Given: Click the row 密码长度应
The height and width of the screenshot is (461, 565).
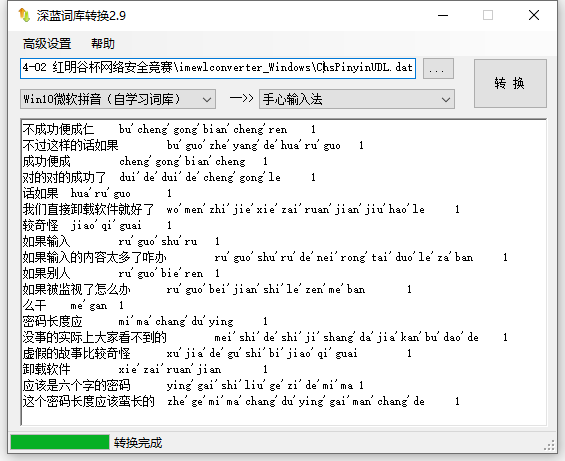Looking at the screenshot, I should (x=145, y=321).
